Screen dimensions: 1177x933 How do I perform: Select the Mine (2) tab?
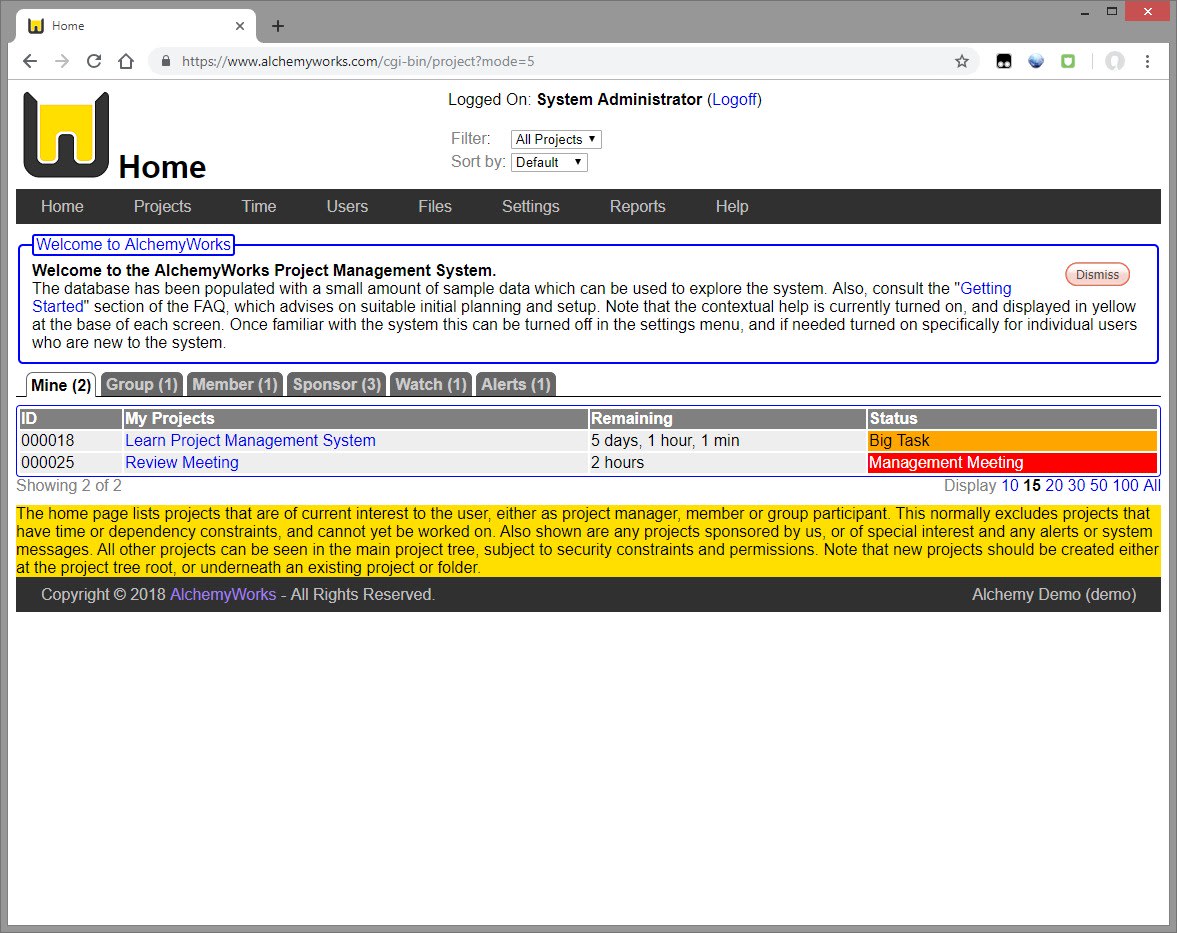pyautogui.click(x=61, y=385)
